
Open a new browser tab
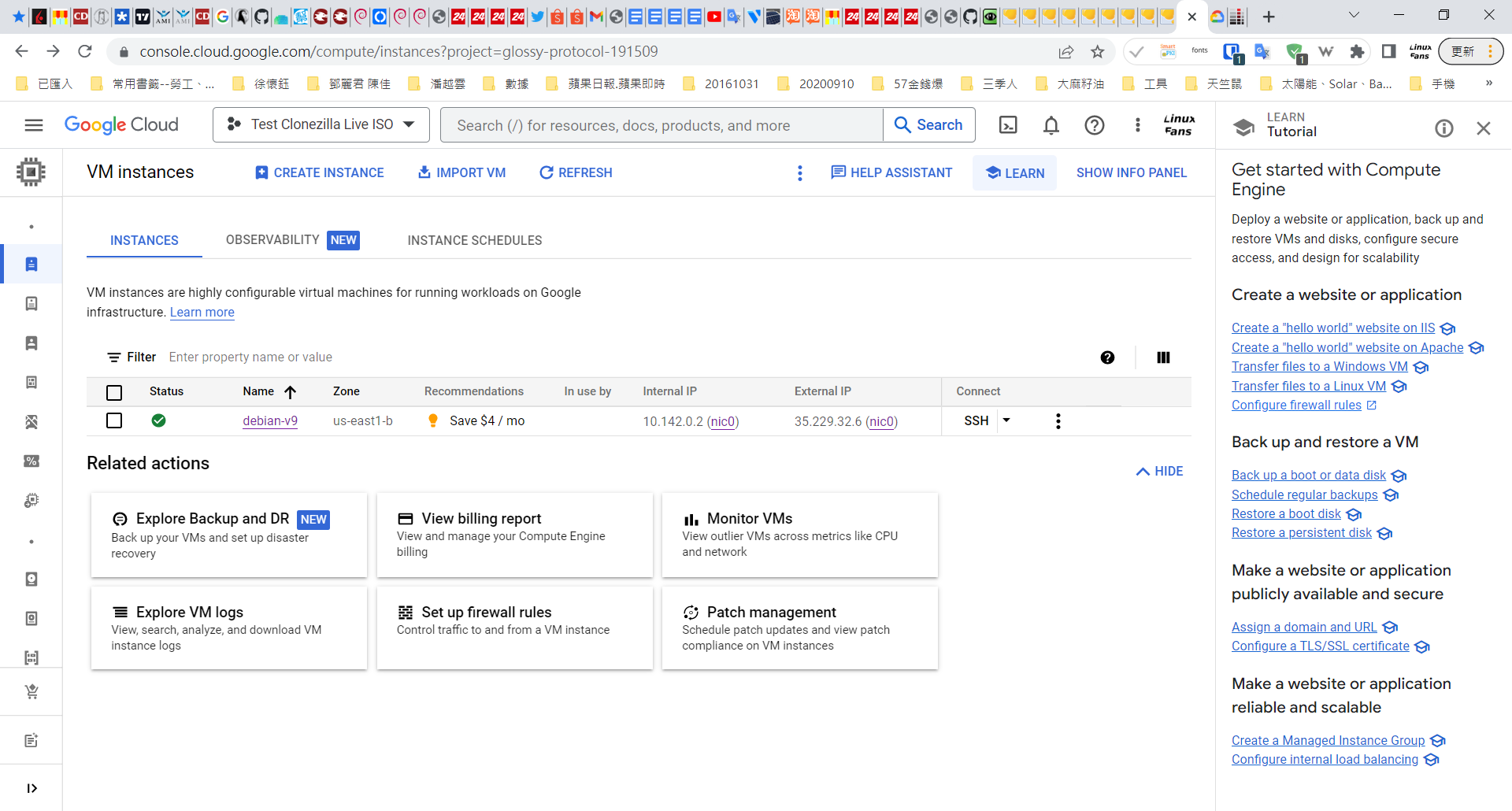(x=1269, y=17)
